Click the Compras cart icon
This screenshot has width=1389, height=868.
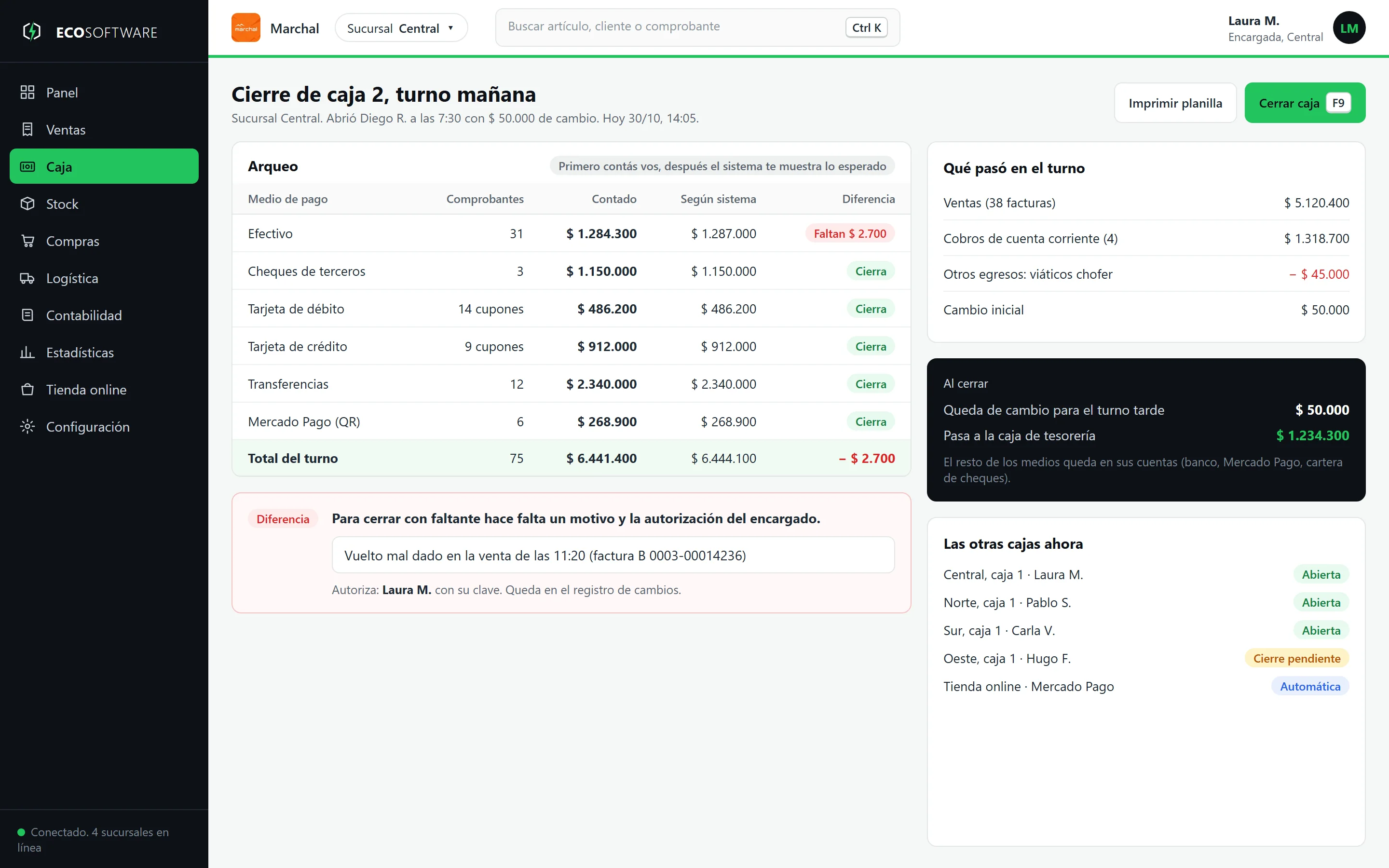pos(27,241)
